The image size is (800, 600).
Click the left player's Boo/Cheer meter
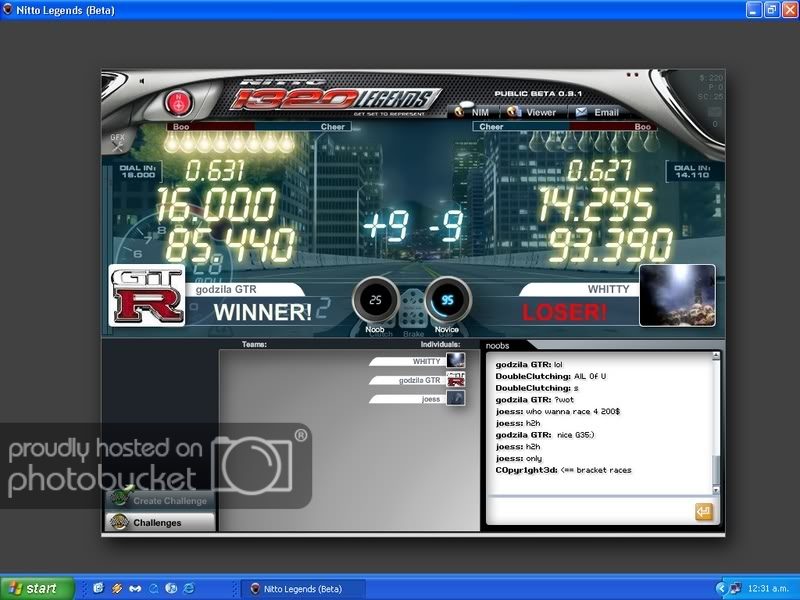point(259,127)
